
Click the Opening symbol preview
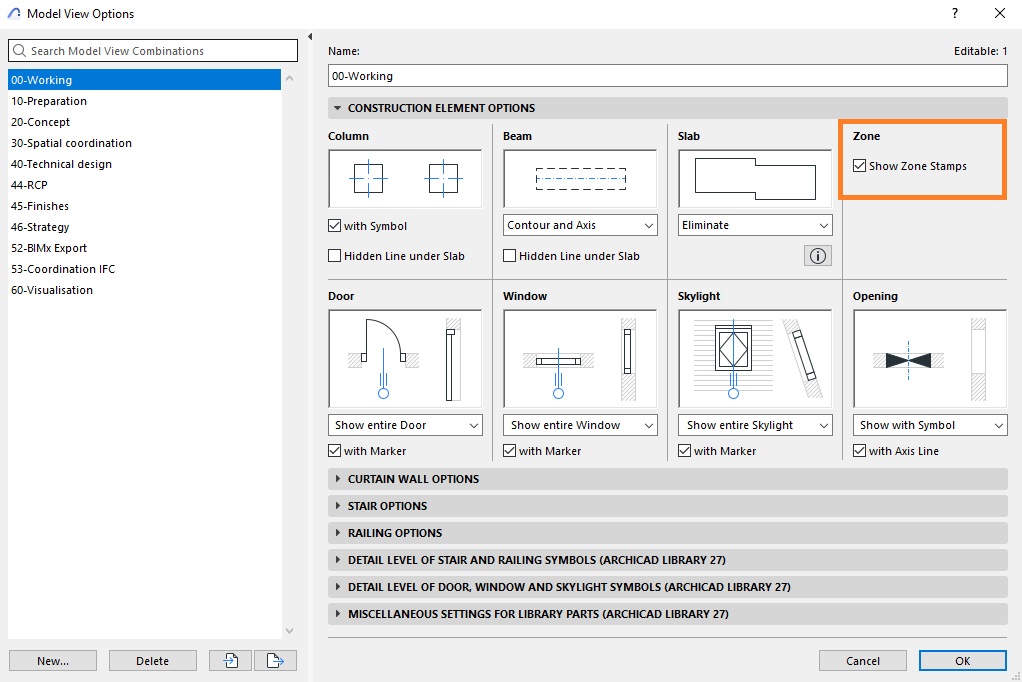click(x=930, y=359)
